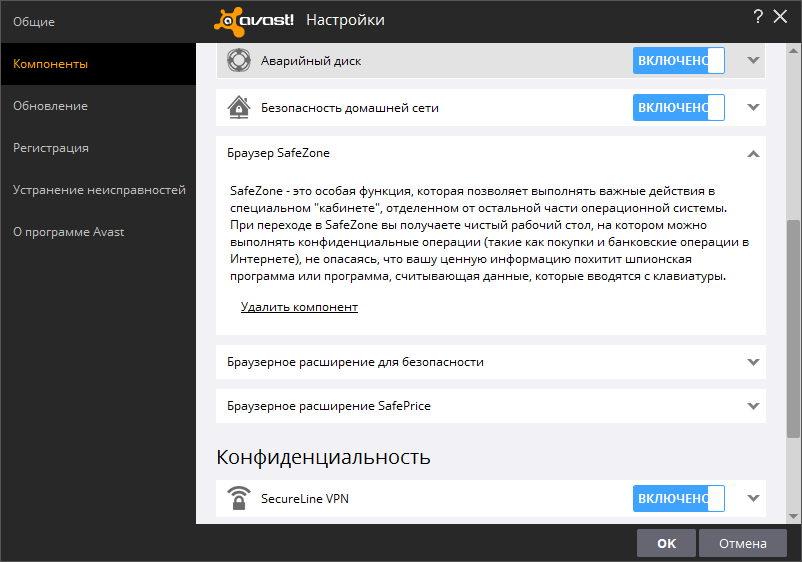Open the Регистрация tab
The height and width of the screenshot is (562, 802).
click(98, 148)
